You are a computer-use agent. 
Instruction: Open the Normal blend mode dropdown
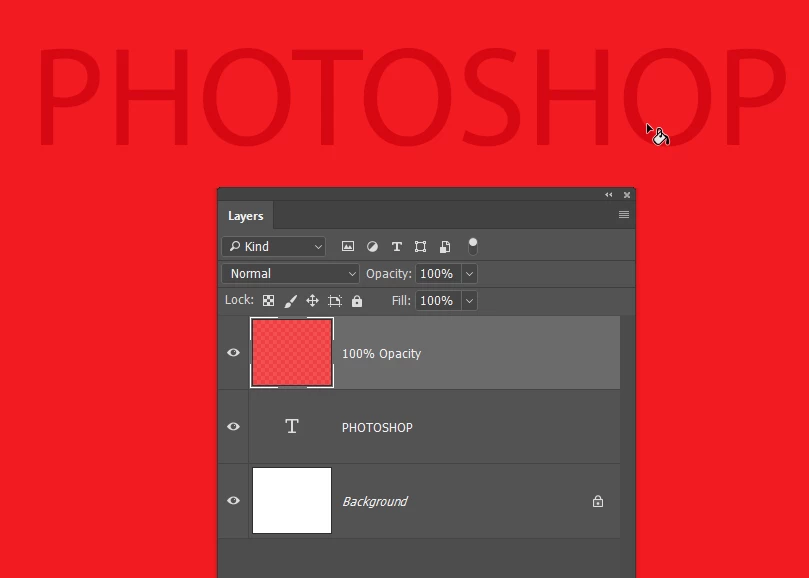coord(290,274)
